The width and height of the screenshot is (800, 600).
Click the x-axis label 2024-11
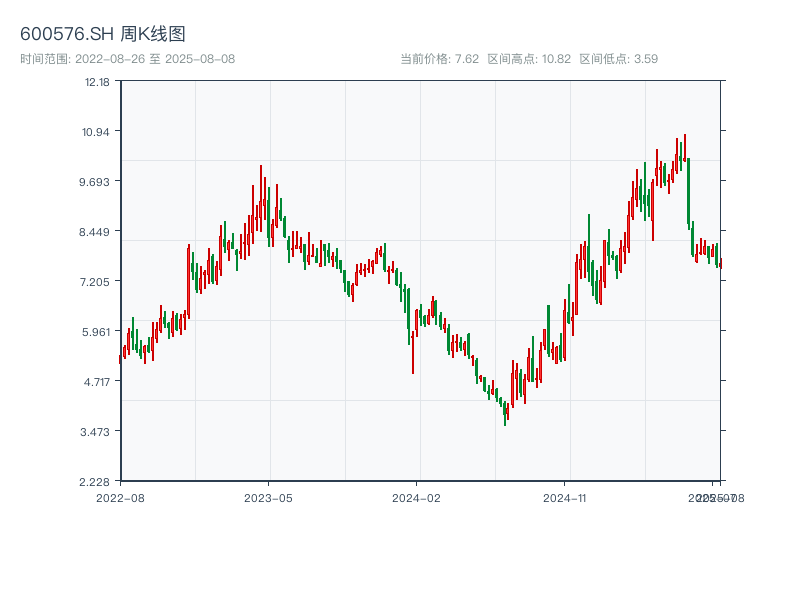(x=564, y=498)
